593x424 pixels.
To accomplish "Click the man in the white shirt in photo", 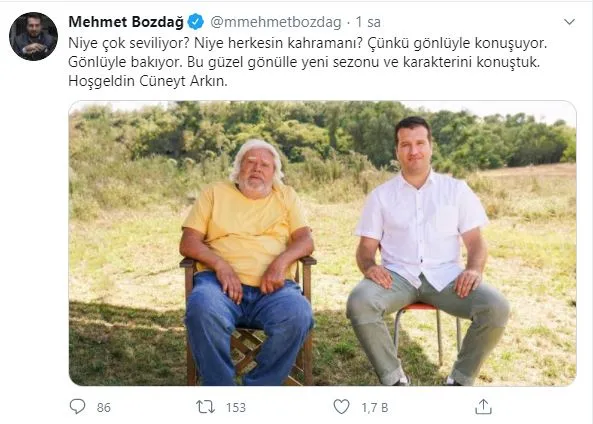I will [x=427, y=251].
